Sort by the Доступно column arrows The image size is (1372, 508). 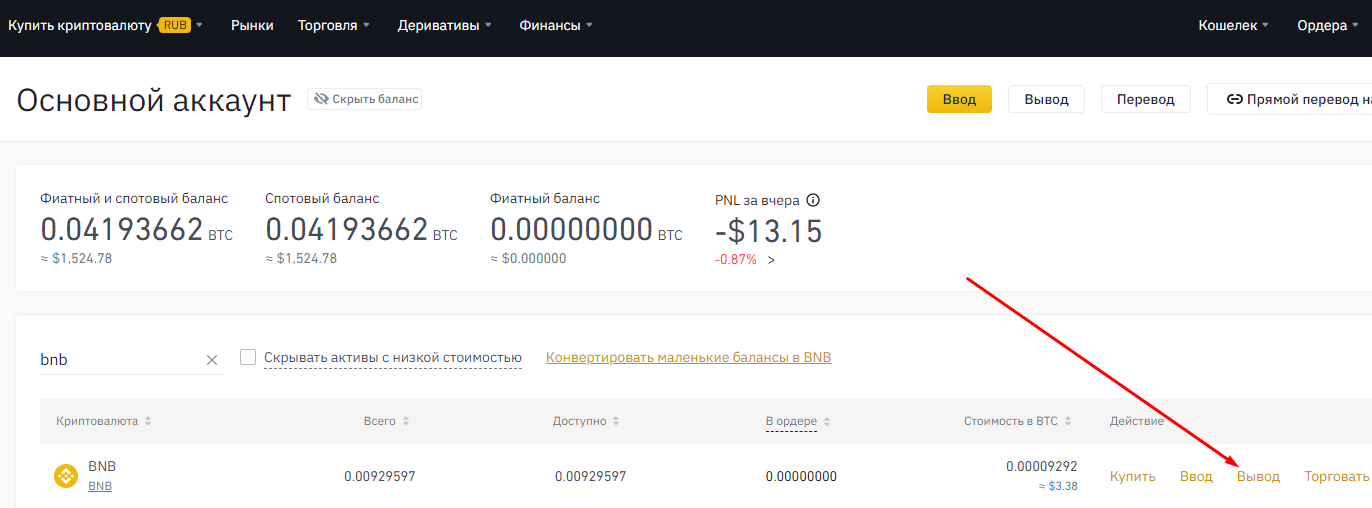pos(616,421)
